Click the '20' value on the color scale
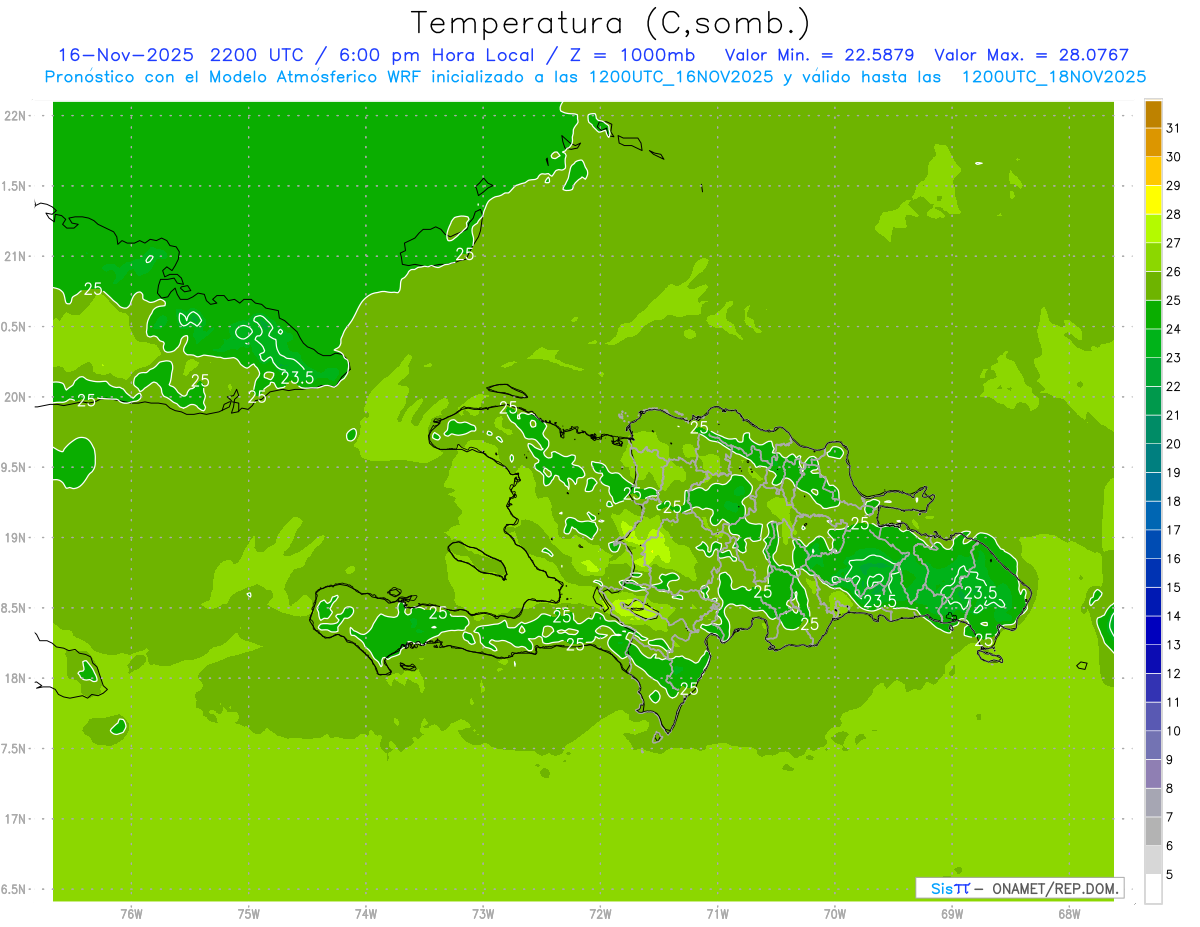The image size is (1200, 927). pos(1174,443)
